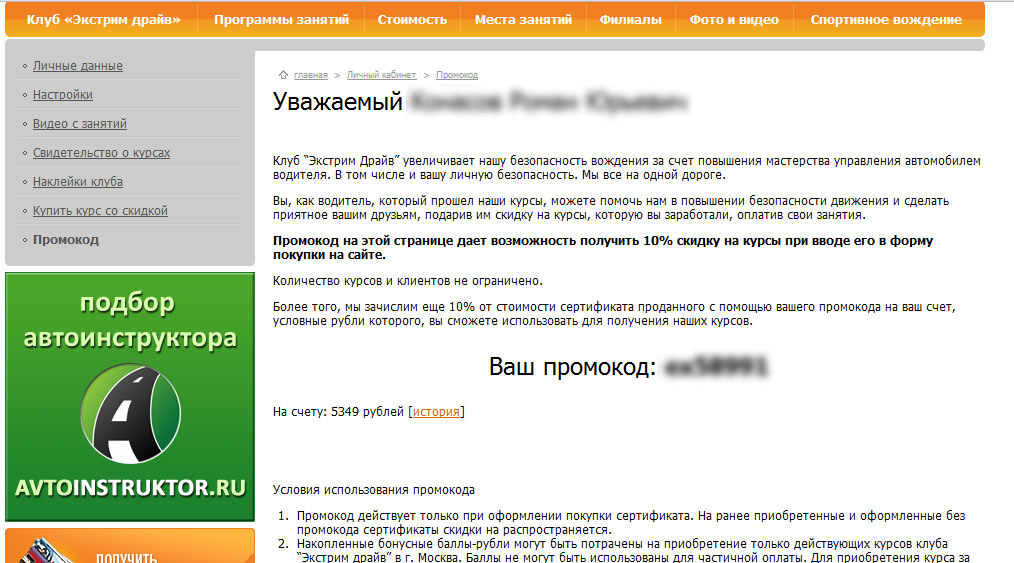
Task: Open the Клуб «Экстрим драйв» menu item
Action: [103, 20]
